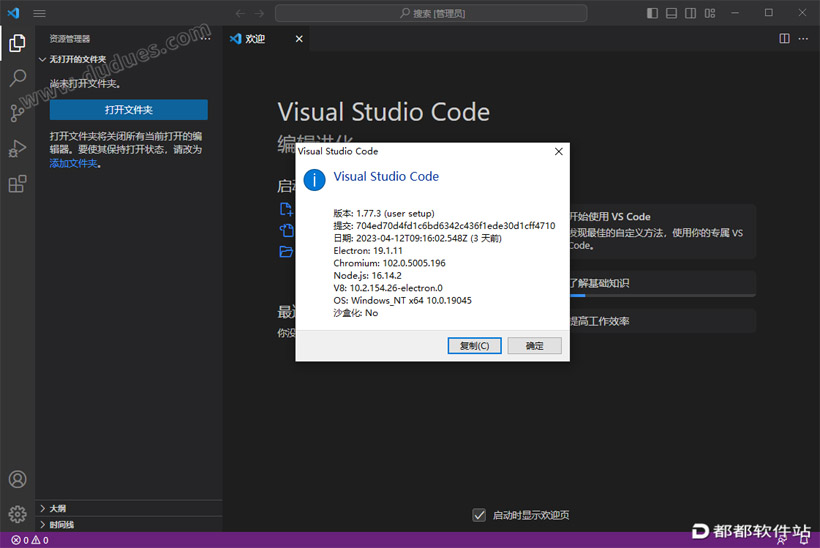Viewport: 820px width, 548px height.
Task: Click the Chromium: 102.0.5005.196 line
Action: point(390,263)
